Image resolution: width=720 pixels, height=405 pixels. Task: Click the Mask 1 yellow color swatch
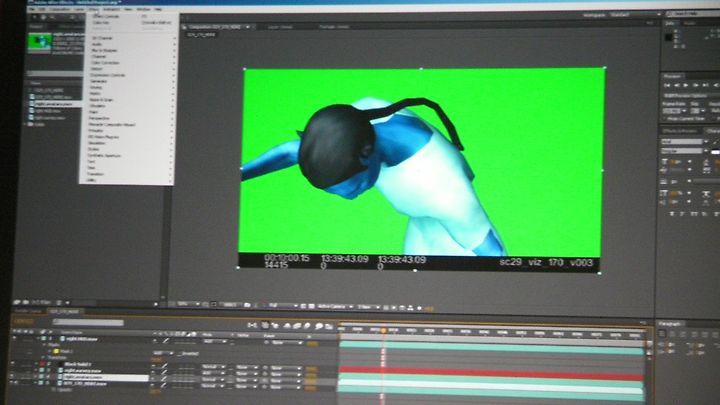[x=56, y=351]
